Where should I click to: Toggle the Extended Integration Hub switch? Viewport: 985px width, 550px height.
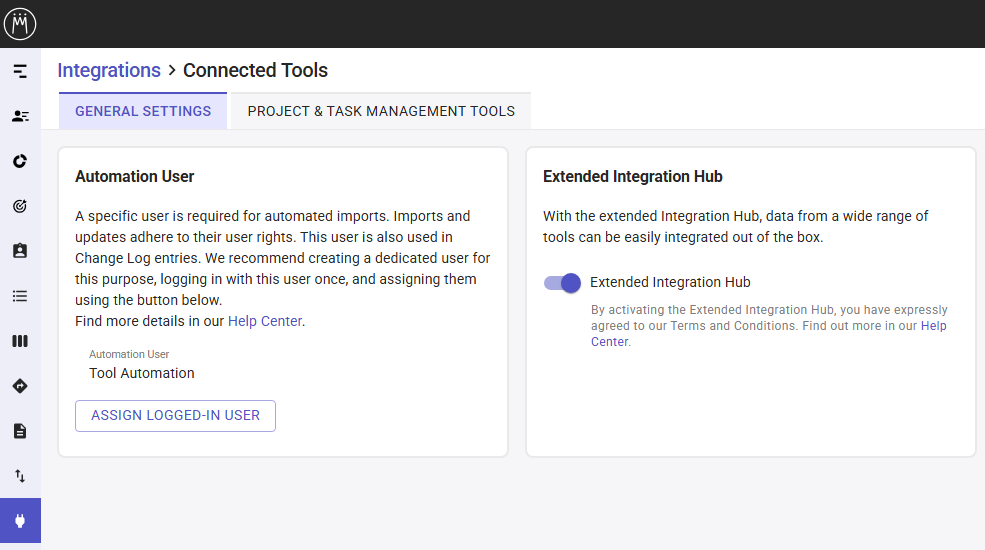pyautogui.click(x=562, y=283)
